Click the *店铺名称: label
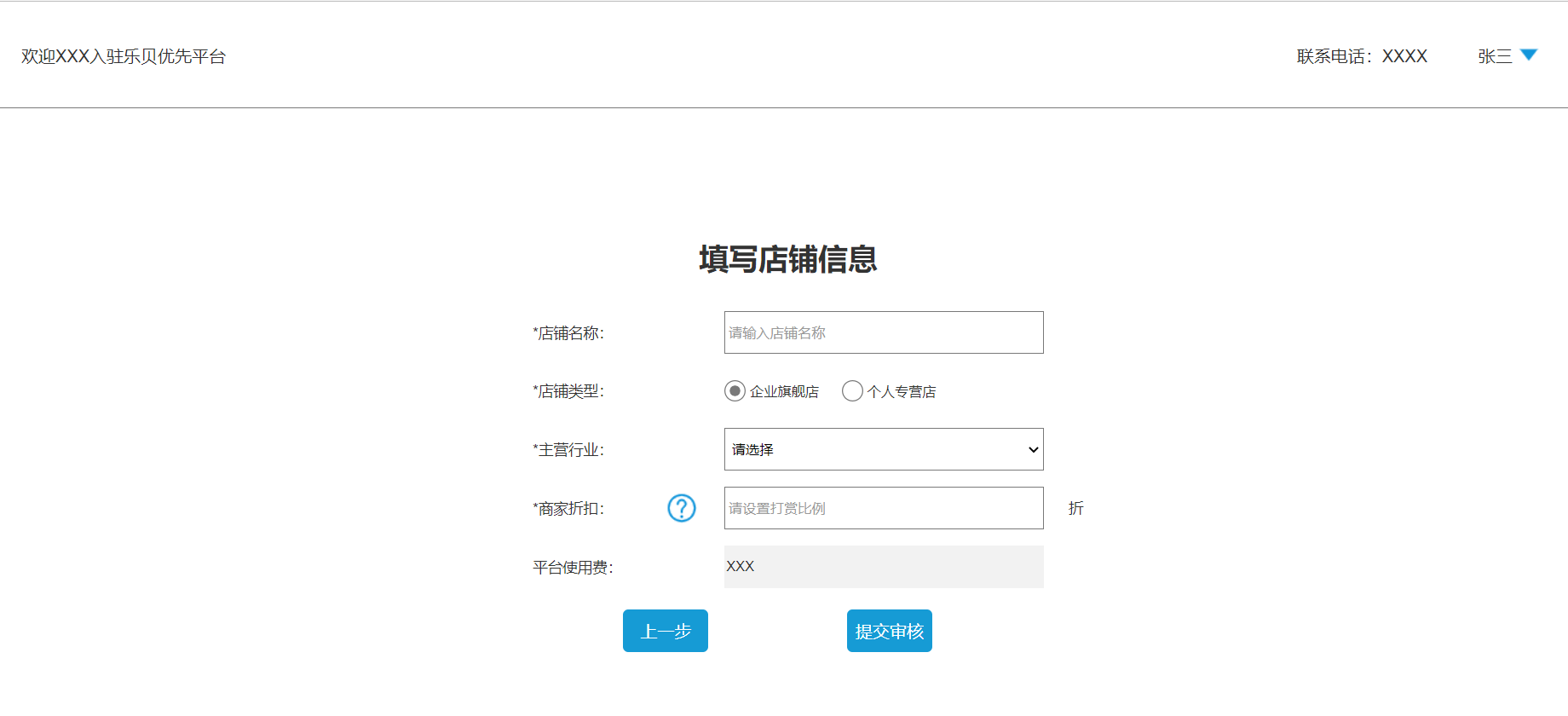The image size is (1568, 716). coord(568,332)
